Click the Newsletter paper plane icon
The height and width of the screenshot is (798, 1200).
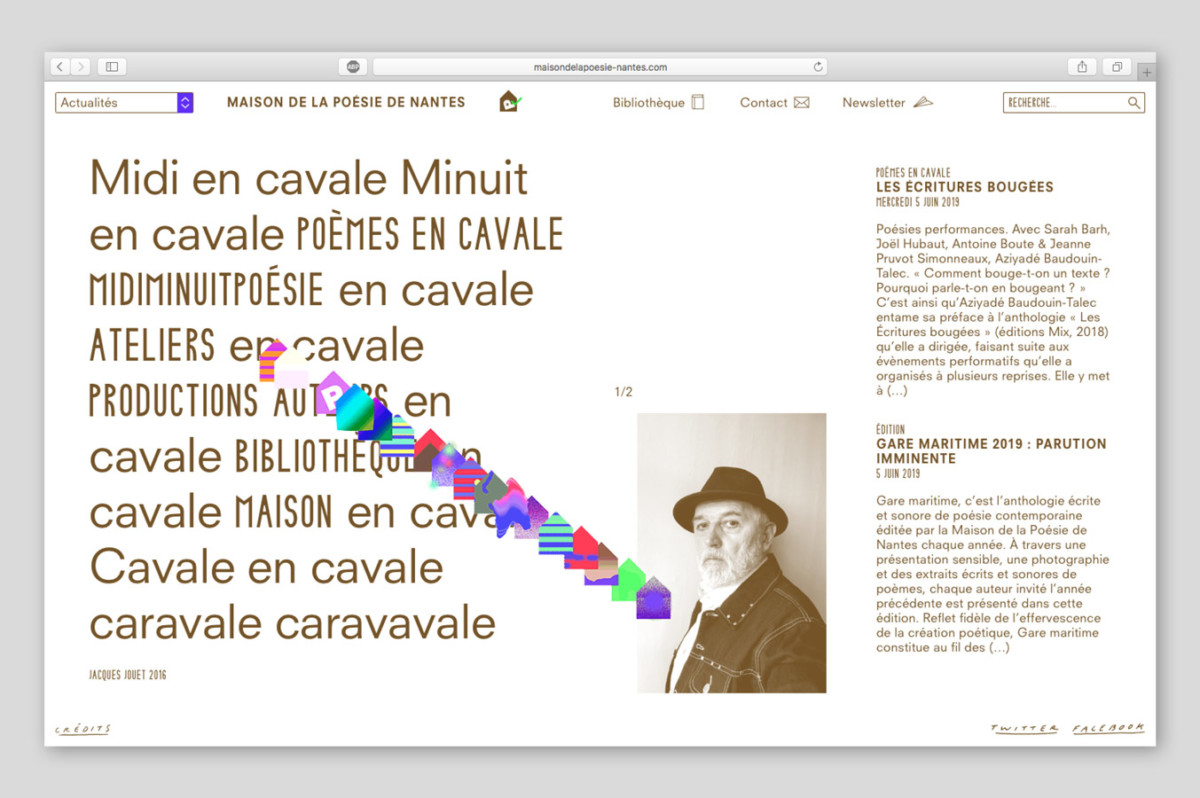pos(922,102)
